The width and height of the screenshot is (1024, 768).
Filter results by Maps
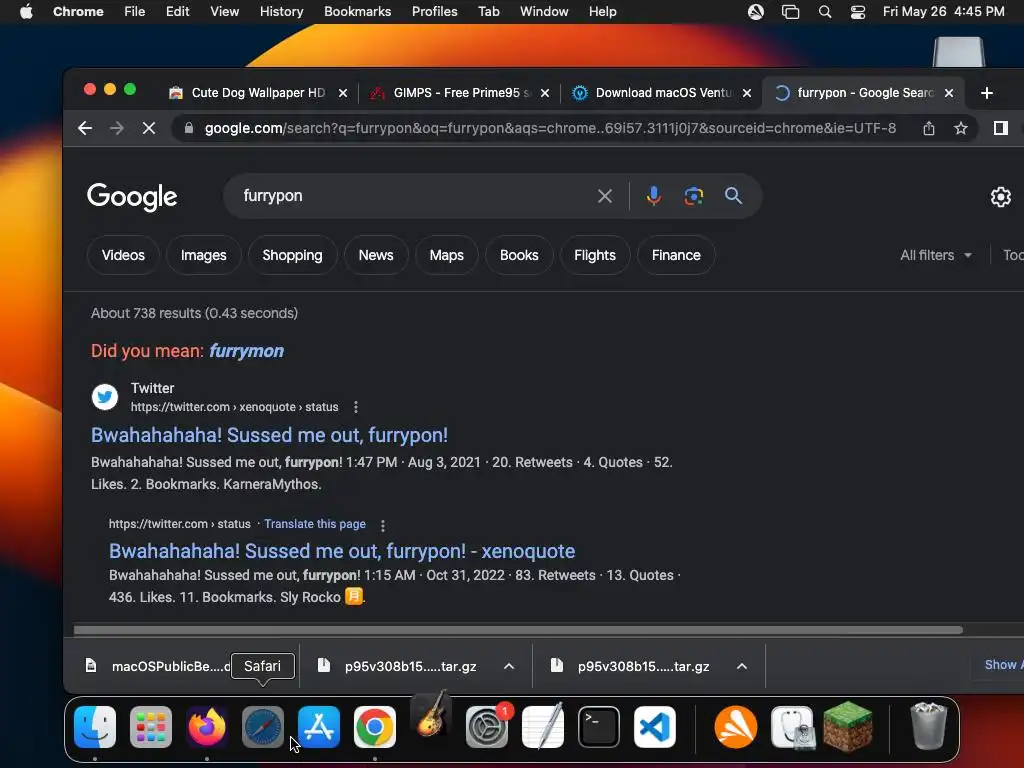[447, 255]
